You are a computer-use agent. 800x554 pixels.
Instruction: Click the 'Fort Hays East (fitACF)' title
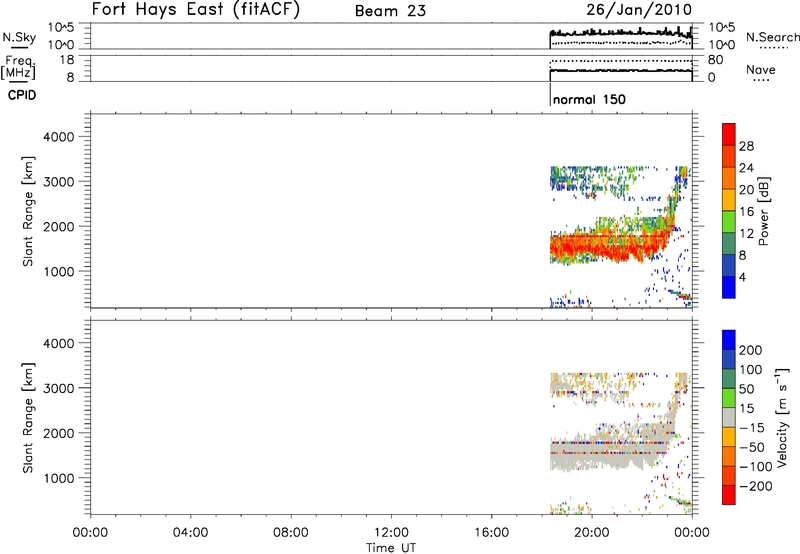[196, 10]
